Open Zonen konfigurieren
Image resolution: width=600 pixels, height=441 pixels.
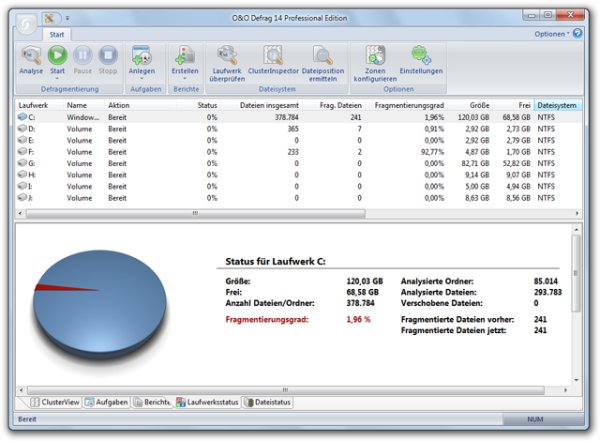coord(375,56)
